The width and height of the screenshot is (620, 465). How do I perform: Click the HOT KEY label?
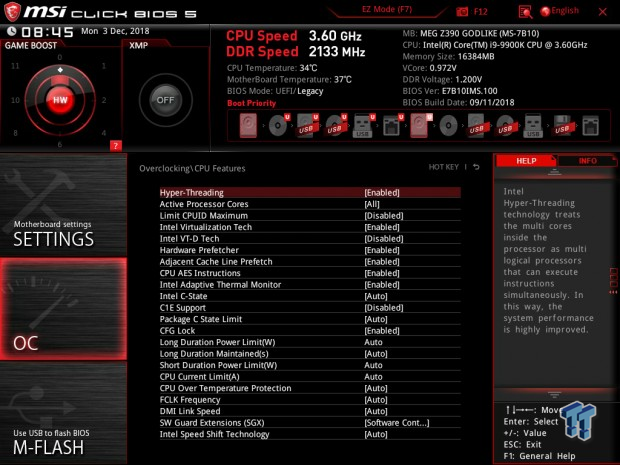443,167
